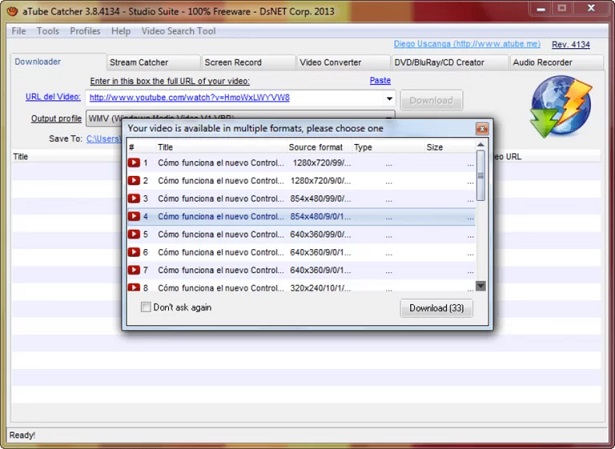Click the globe lightning download logo
Viewport: 615px width, 449px height.
(x=561, y=106)
